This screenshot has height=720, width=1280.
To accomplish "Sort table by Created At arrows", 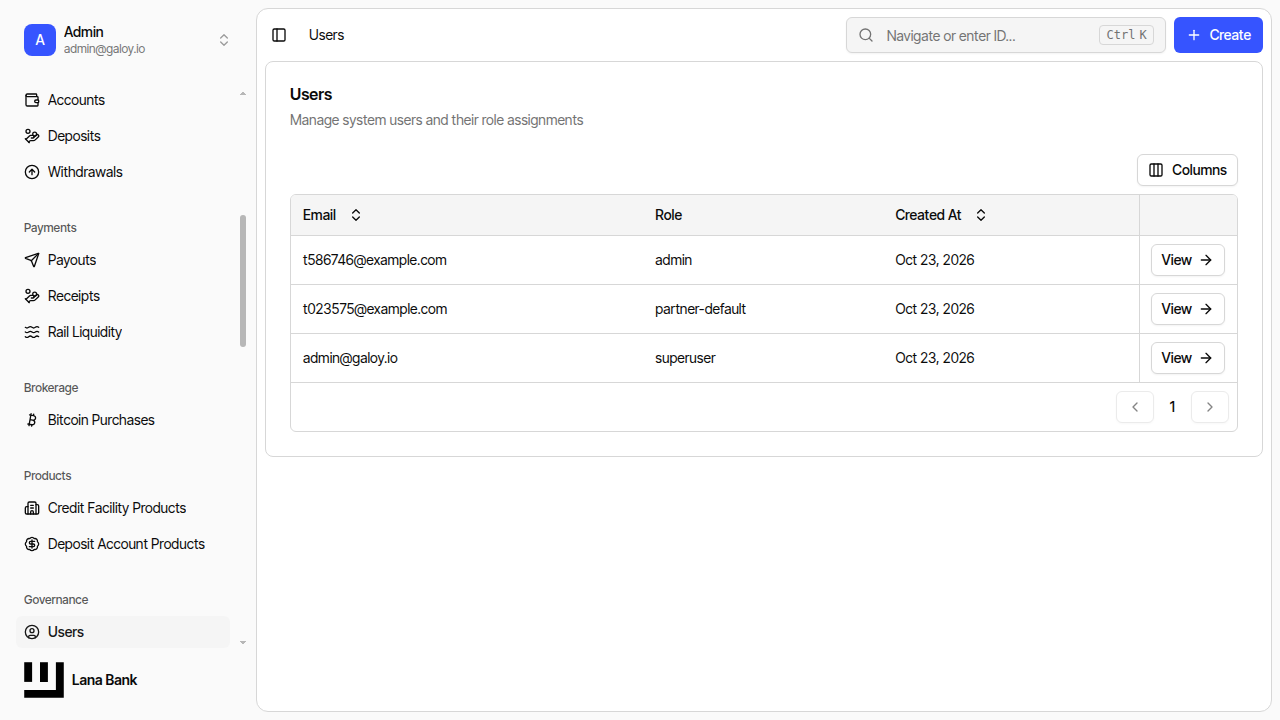I will tap(981, 215).
